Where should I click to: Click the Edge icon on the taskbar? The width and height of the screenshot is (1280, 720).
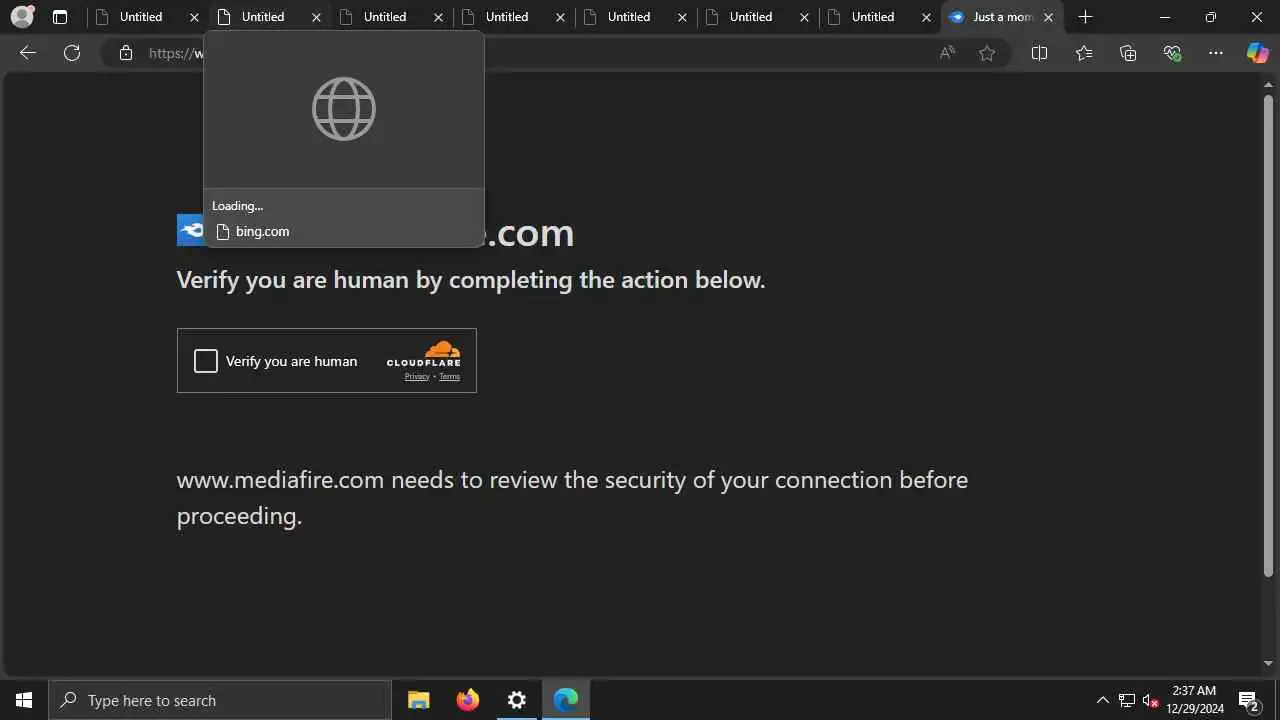[566, 700]
